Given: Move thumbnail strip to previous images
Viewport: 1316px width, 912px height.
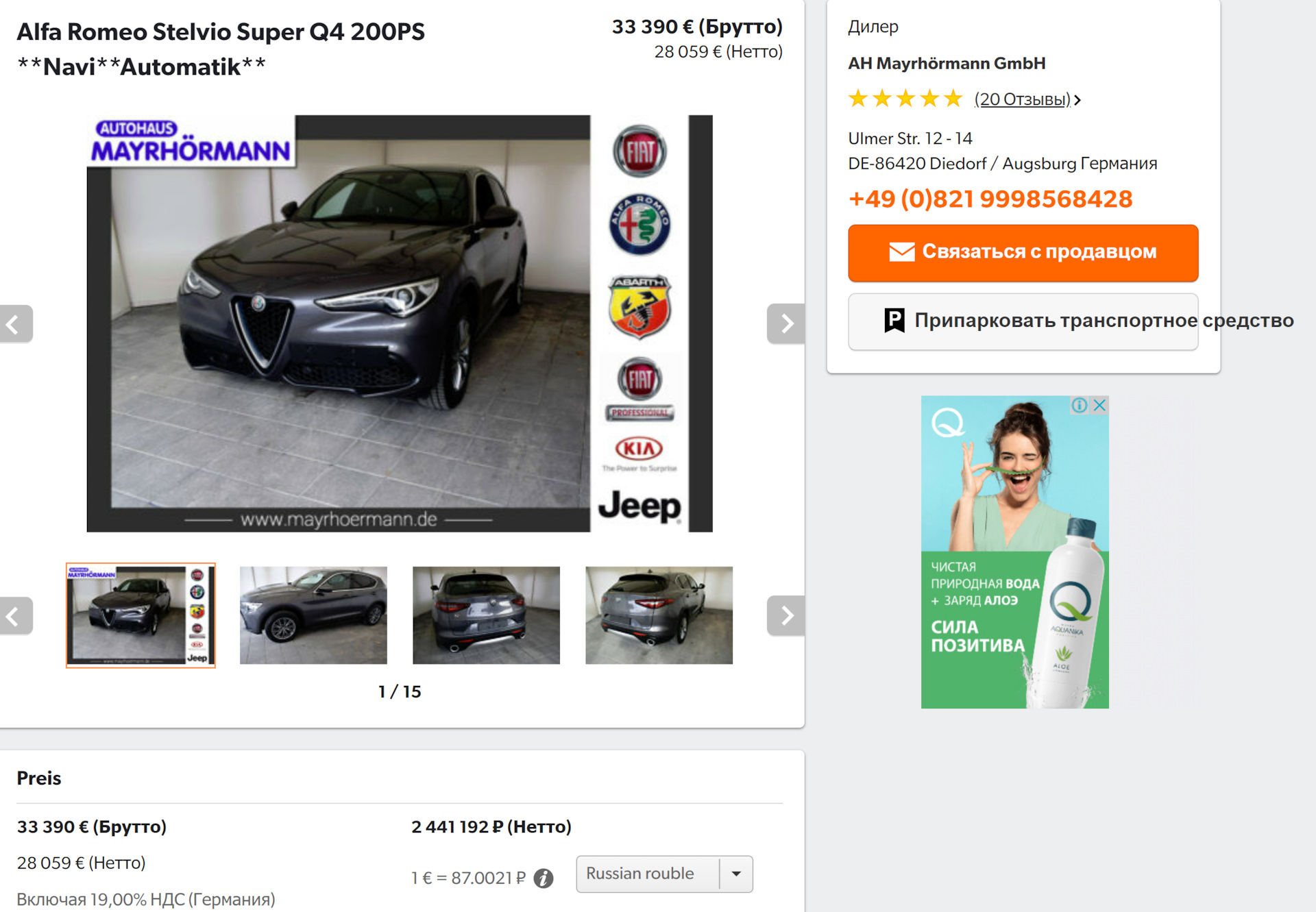Looking at the screenshot, I should point(14,616).
